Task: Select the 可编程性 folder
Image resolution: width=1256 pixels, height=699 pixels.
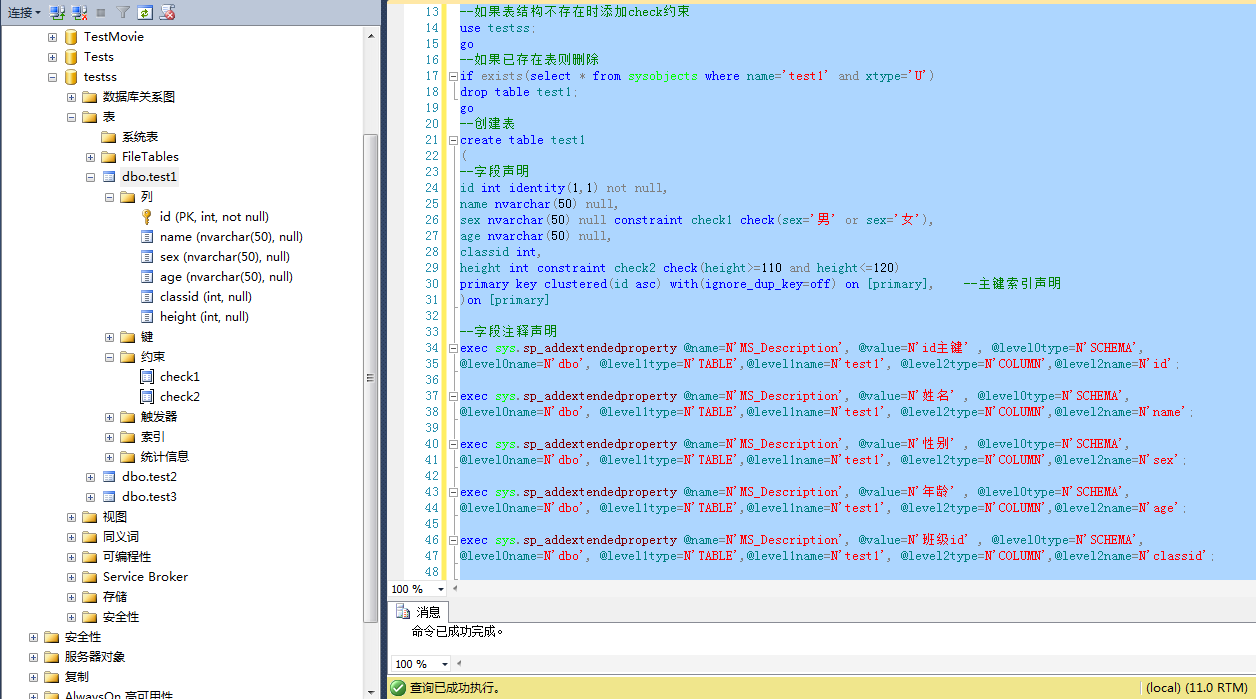Action: 127,557
